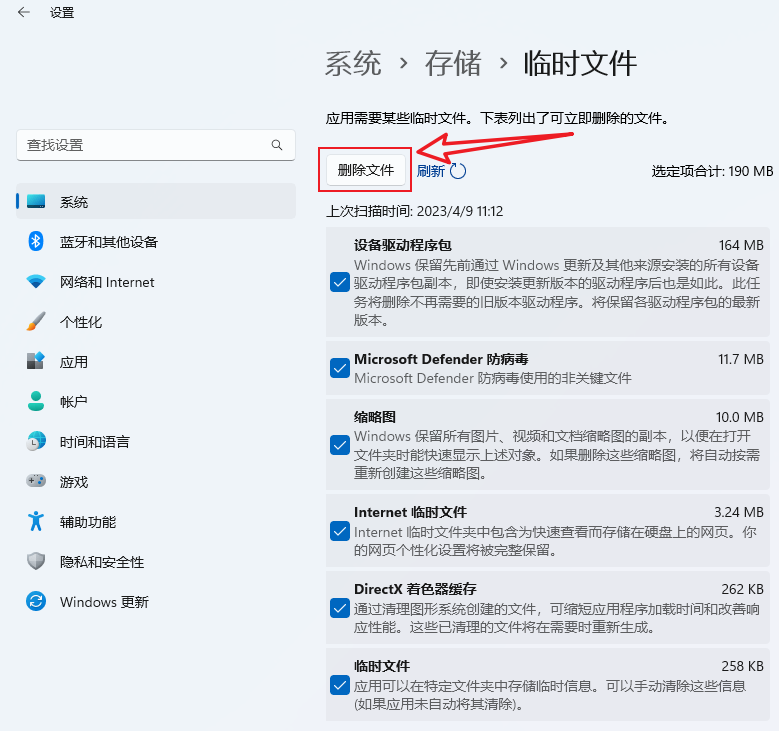
Task: Uncheck the 设备驱动程序包 checkbox
Action: 339,283
